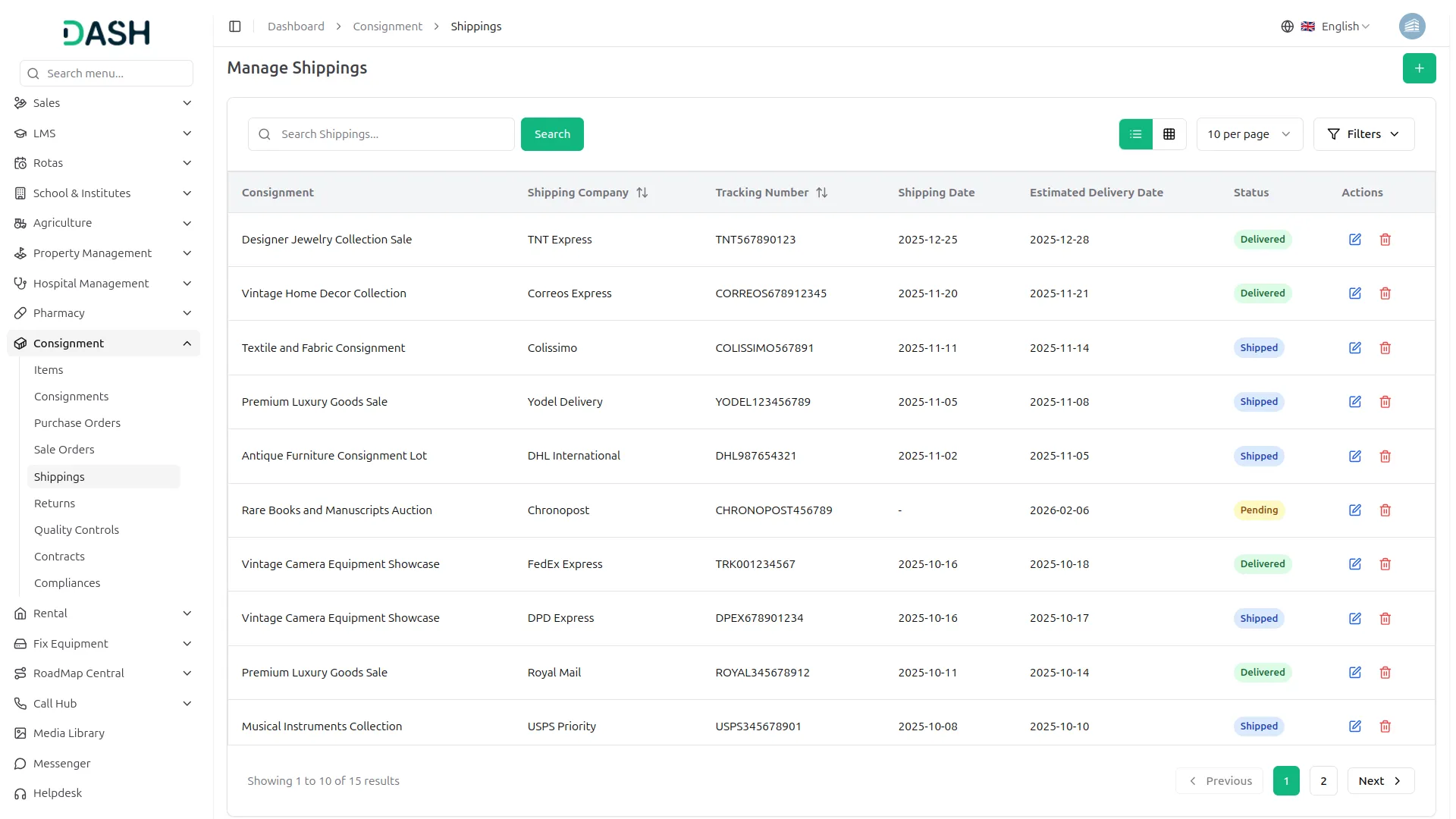This screenshot has height=819, width=1456.
Task: Switch to grid view layout
Action: tap(1169, 134)
